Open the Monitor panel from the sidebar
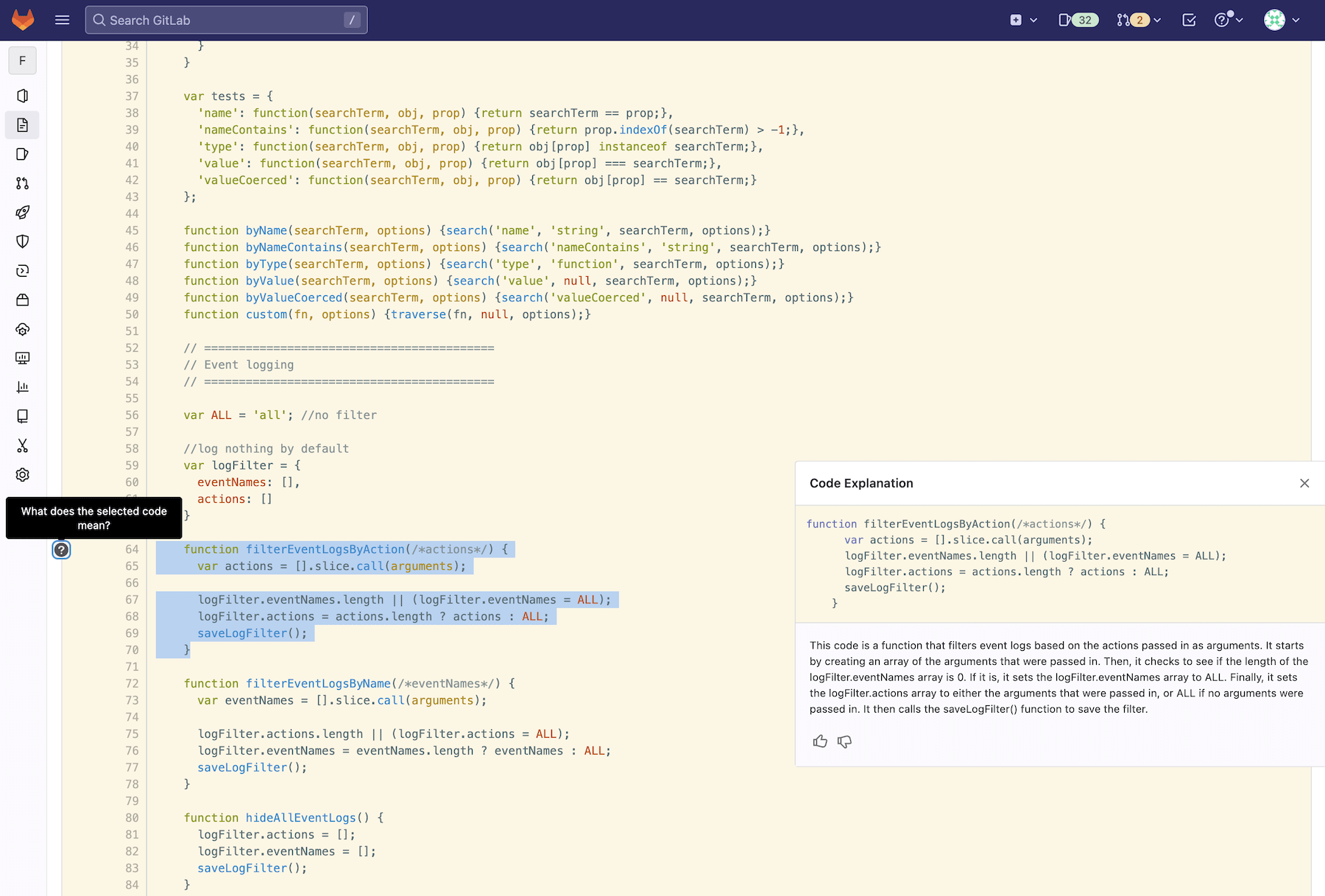Viewport: 1325px width, 896px height. (22, 359)
